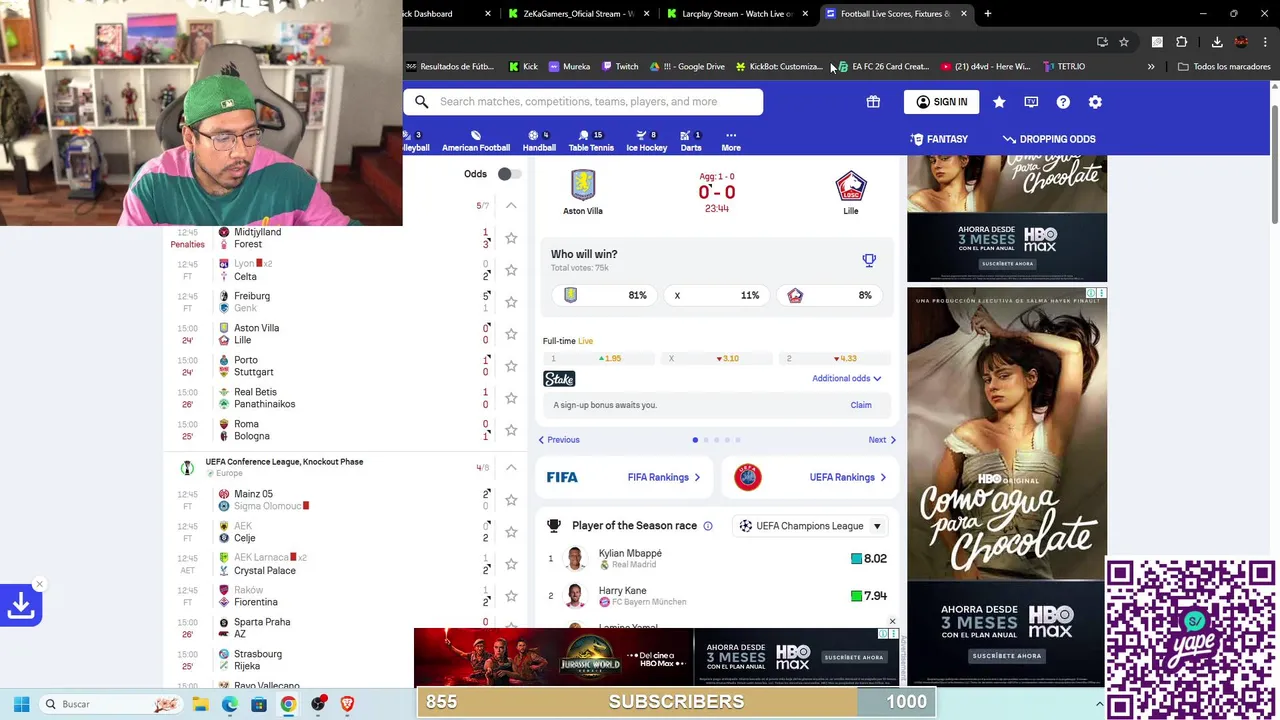1280x720 pixels.
Task: Open the Stake sponsor logo
Action: [559, 379]
